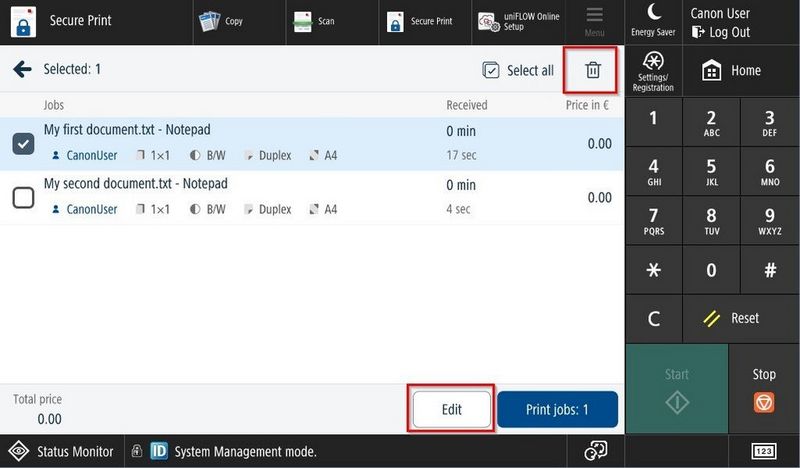Switch to the Scan function
Viewport: 800px width, 468px height.
pos(314,21)
